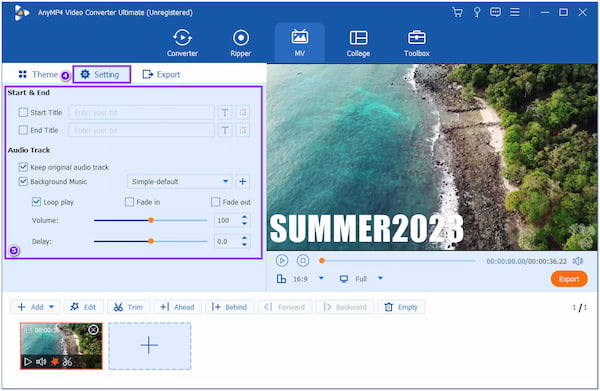Open Start Title font settings icon
The image size is (600, 391).
(x=225, y=112)
